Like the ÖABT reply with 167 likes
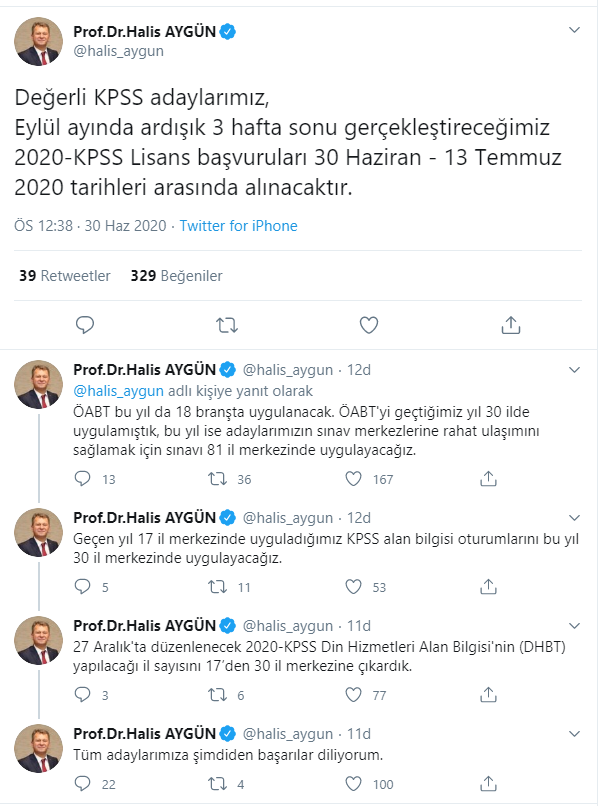 [x=353, y=479]
